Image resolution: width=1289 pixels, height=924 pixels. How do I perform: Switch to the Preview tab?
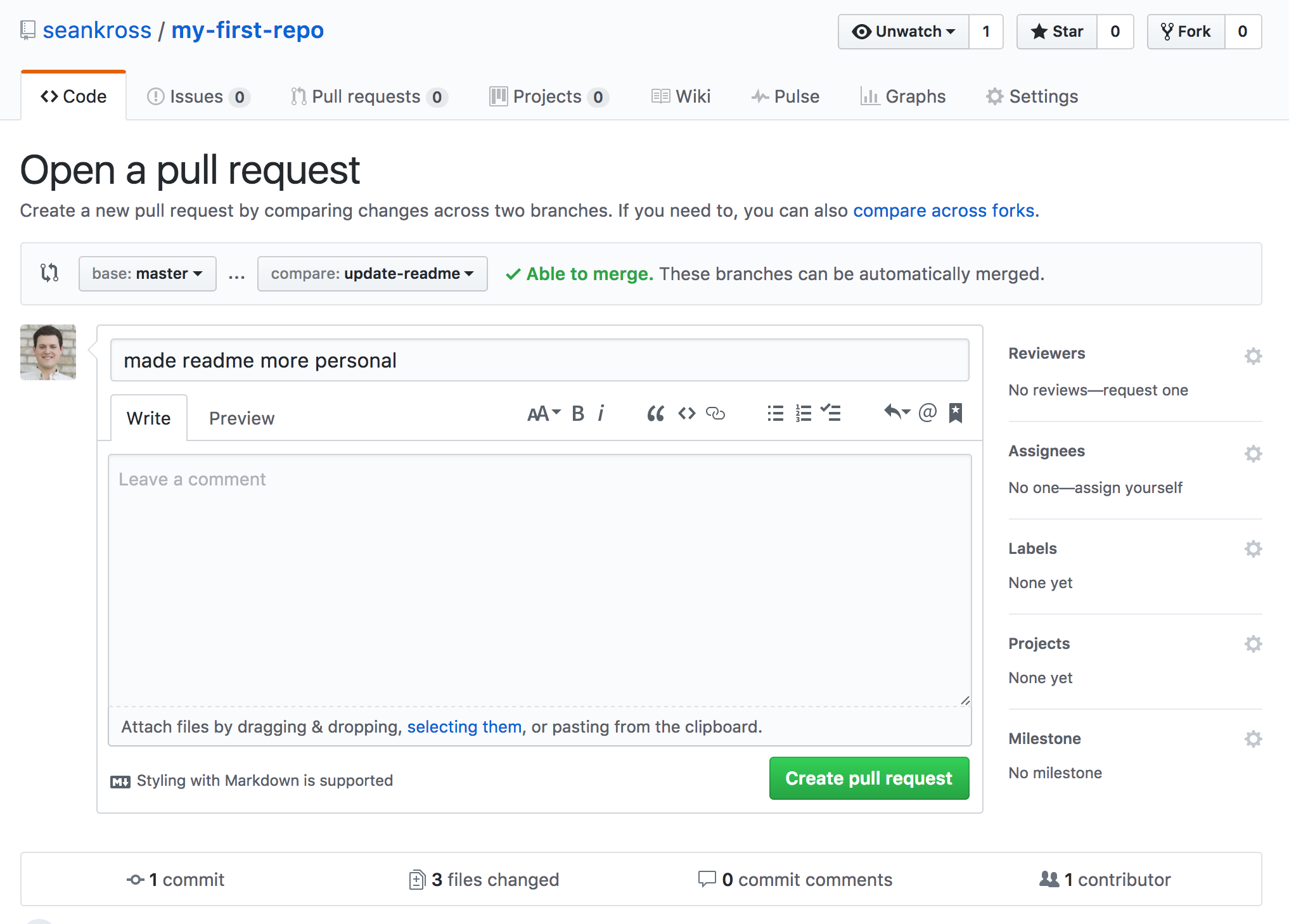pos(241,418)
